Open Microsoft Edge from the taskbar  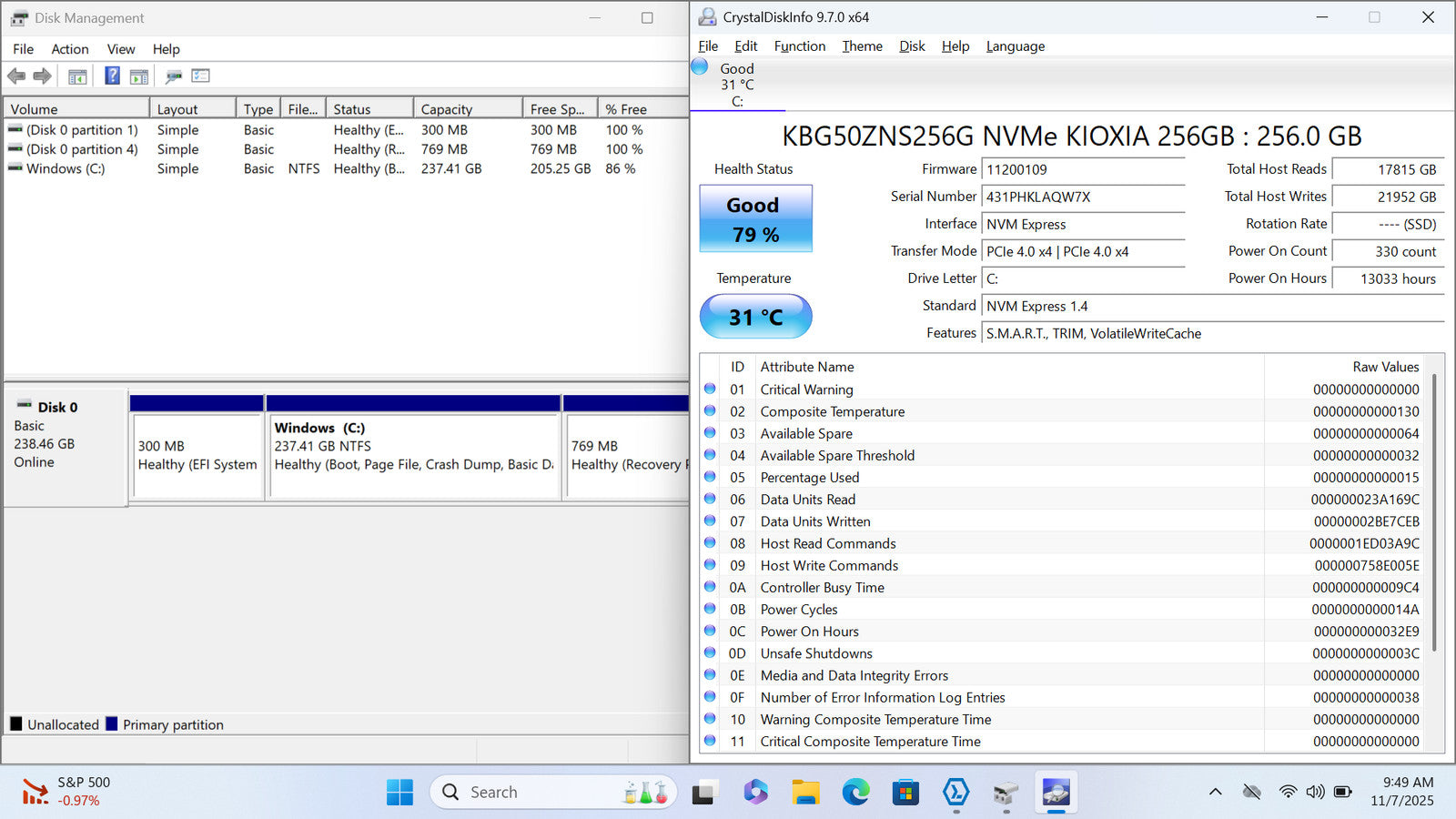855,793
